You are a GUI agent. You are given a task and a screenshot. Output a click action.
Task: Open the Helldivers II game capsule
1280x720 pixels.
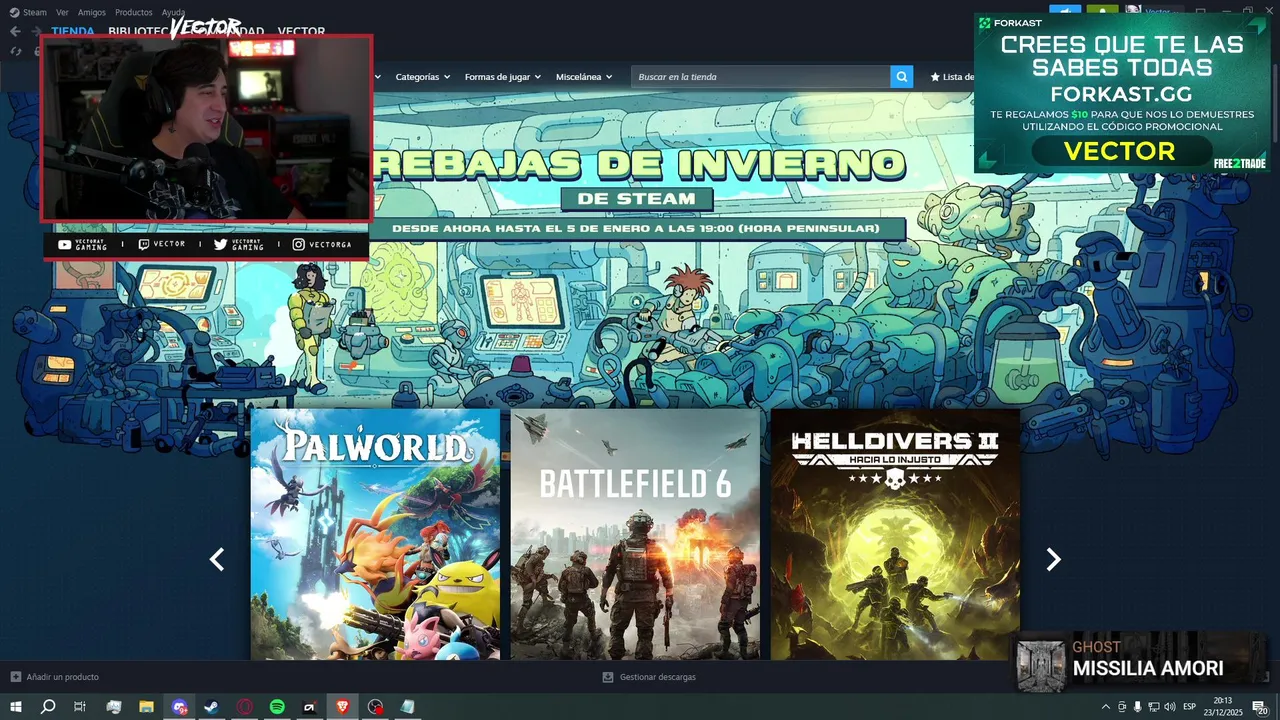coord(895,534)
